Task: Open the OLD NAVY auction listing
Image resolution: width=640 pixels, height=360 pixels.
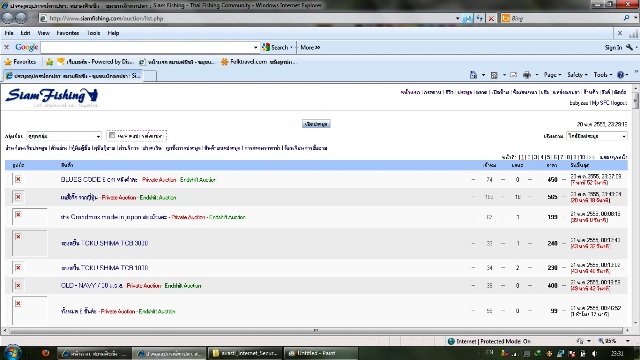Action: click(x=92, y=286)
